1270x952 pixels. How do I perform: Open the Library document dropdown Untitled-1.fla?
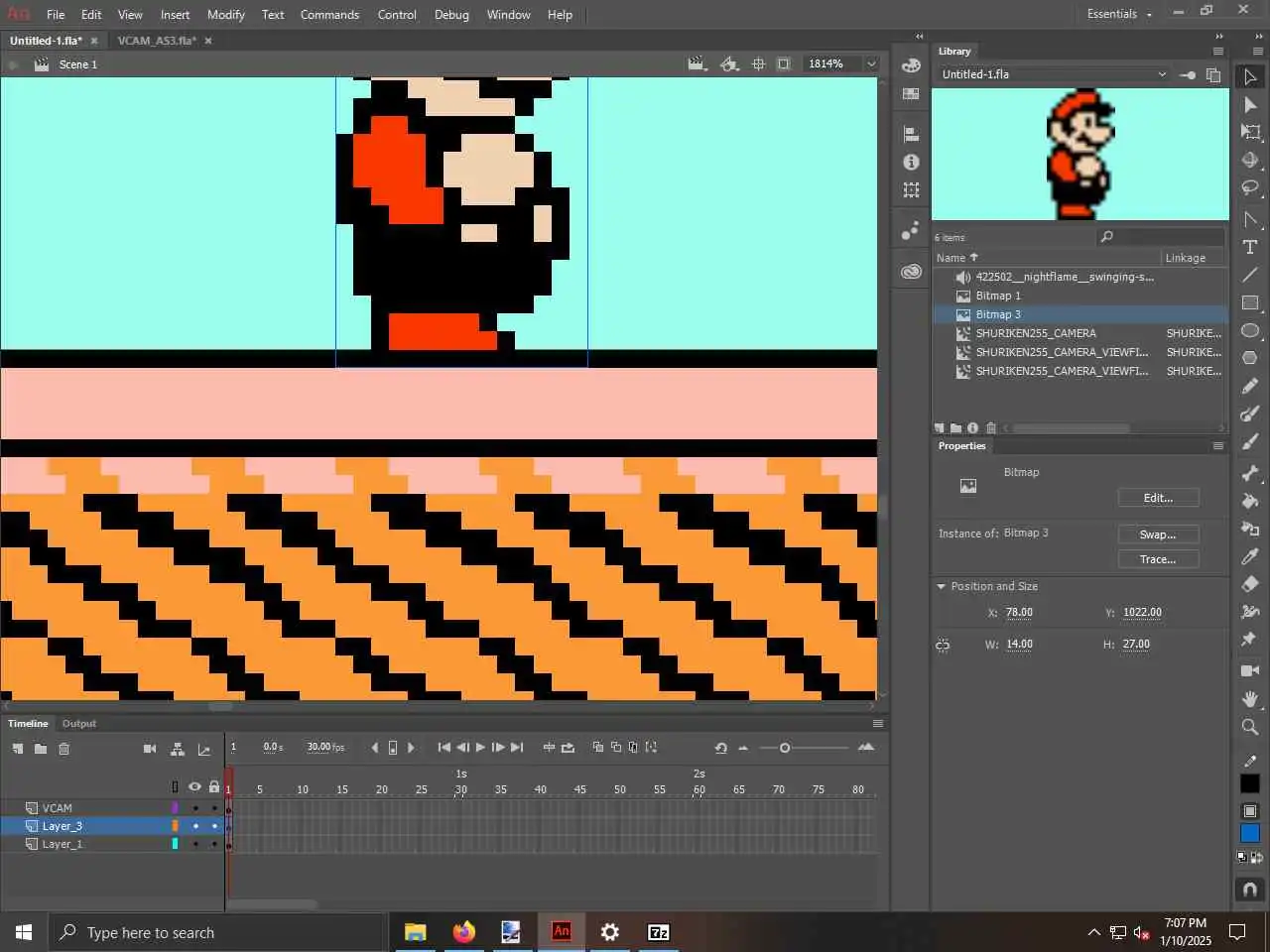[x=1053, y=74]
